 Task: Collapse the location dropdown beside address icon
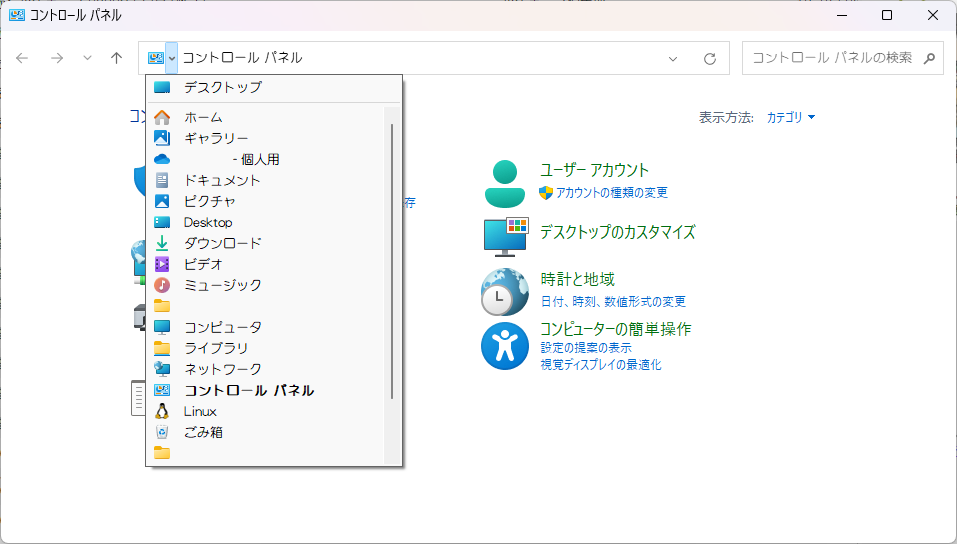pyautogui.click(x=172, y=58)
